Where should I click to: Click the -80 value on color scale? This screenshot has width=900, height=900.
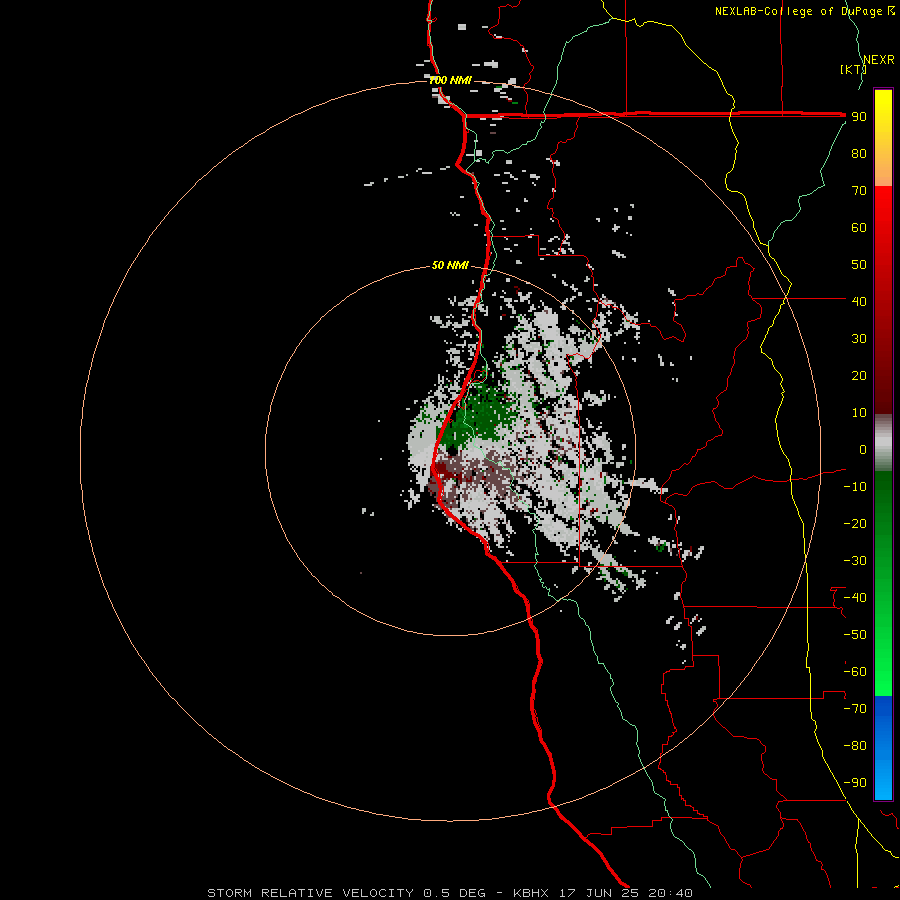855,746
